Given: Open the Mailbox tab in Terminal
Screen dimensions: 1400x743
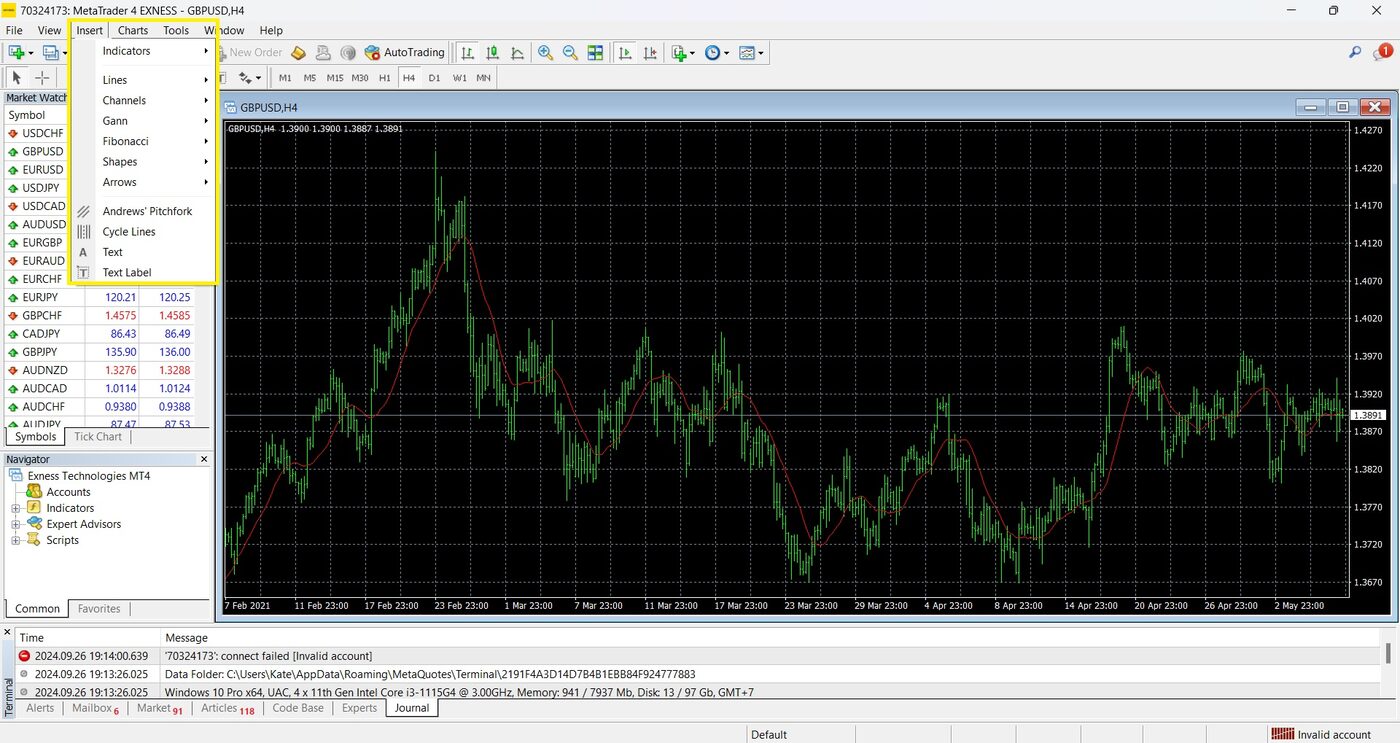Looking at the screenshot, I should coord(95,708).
